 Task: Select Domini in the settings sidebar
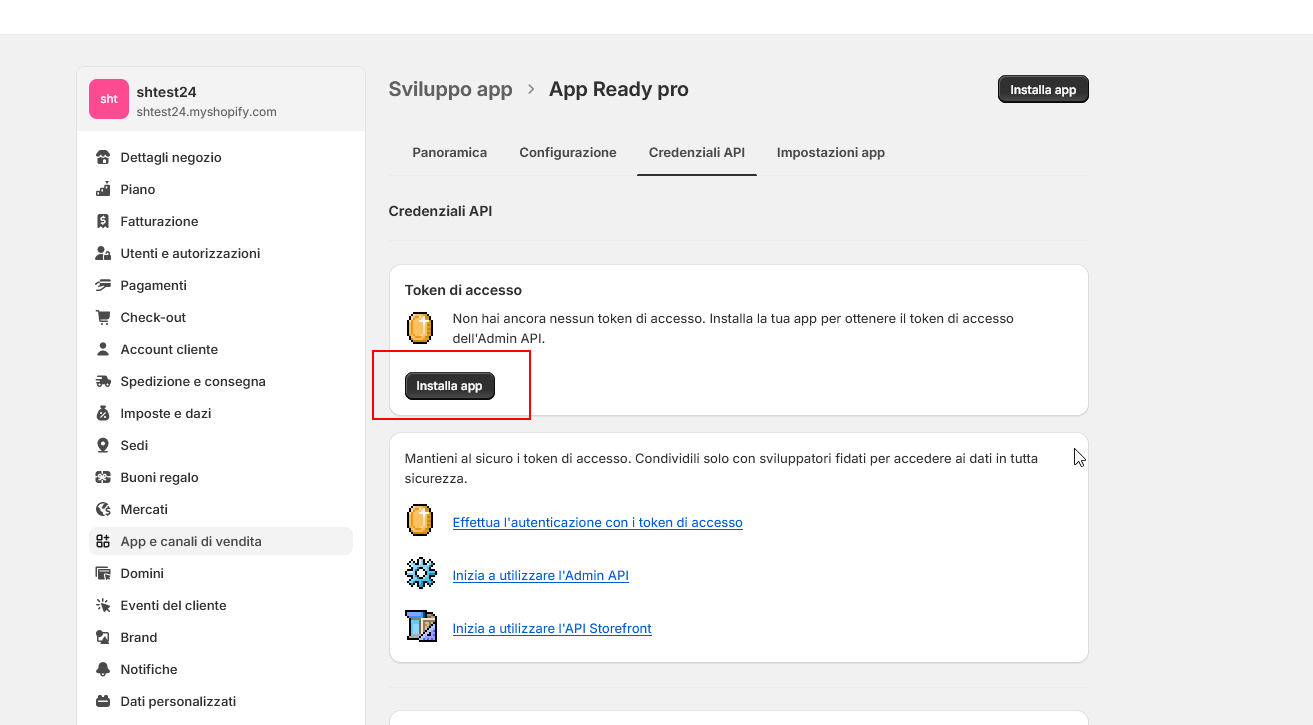pyautogui.click(x=142, y=573)
